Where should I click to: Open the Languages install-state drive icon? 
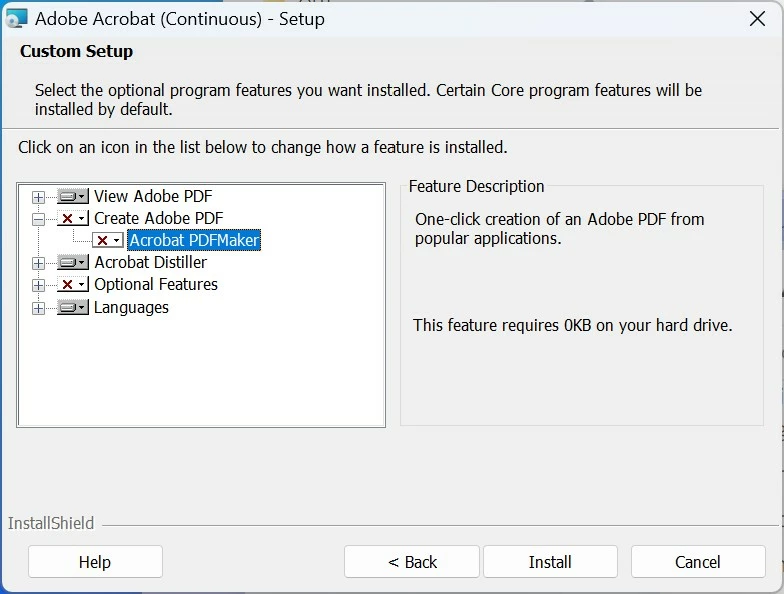[x=73, y=307]
